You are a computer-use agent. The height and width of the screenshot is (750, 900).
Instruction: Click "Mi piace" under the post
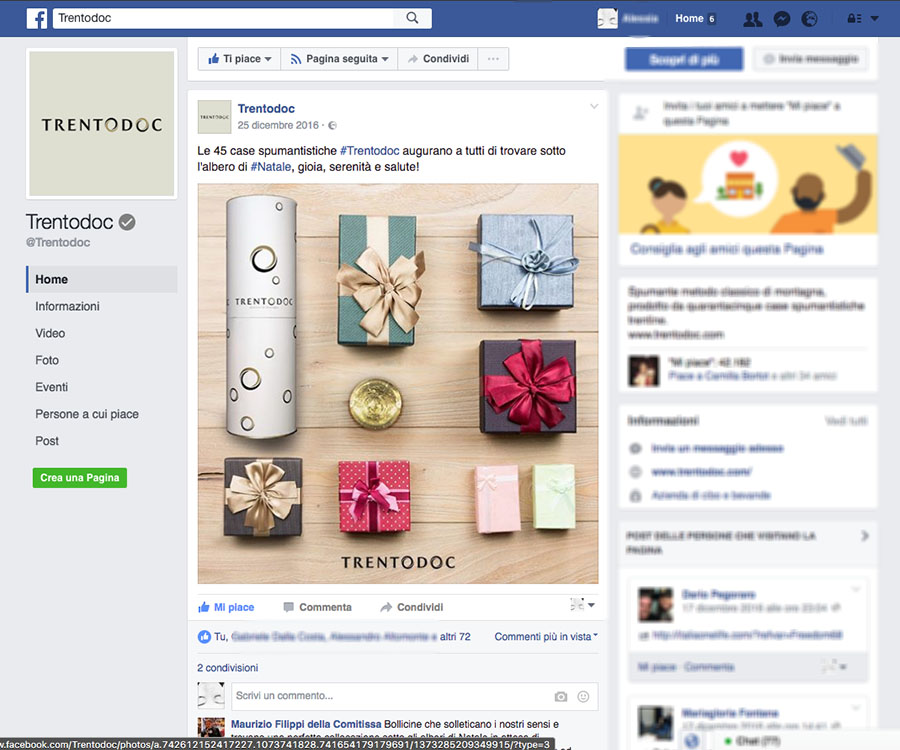tap(226, 607)
